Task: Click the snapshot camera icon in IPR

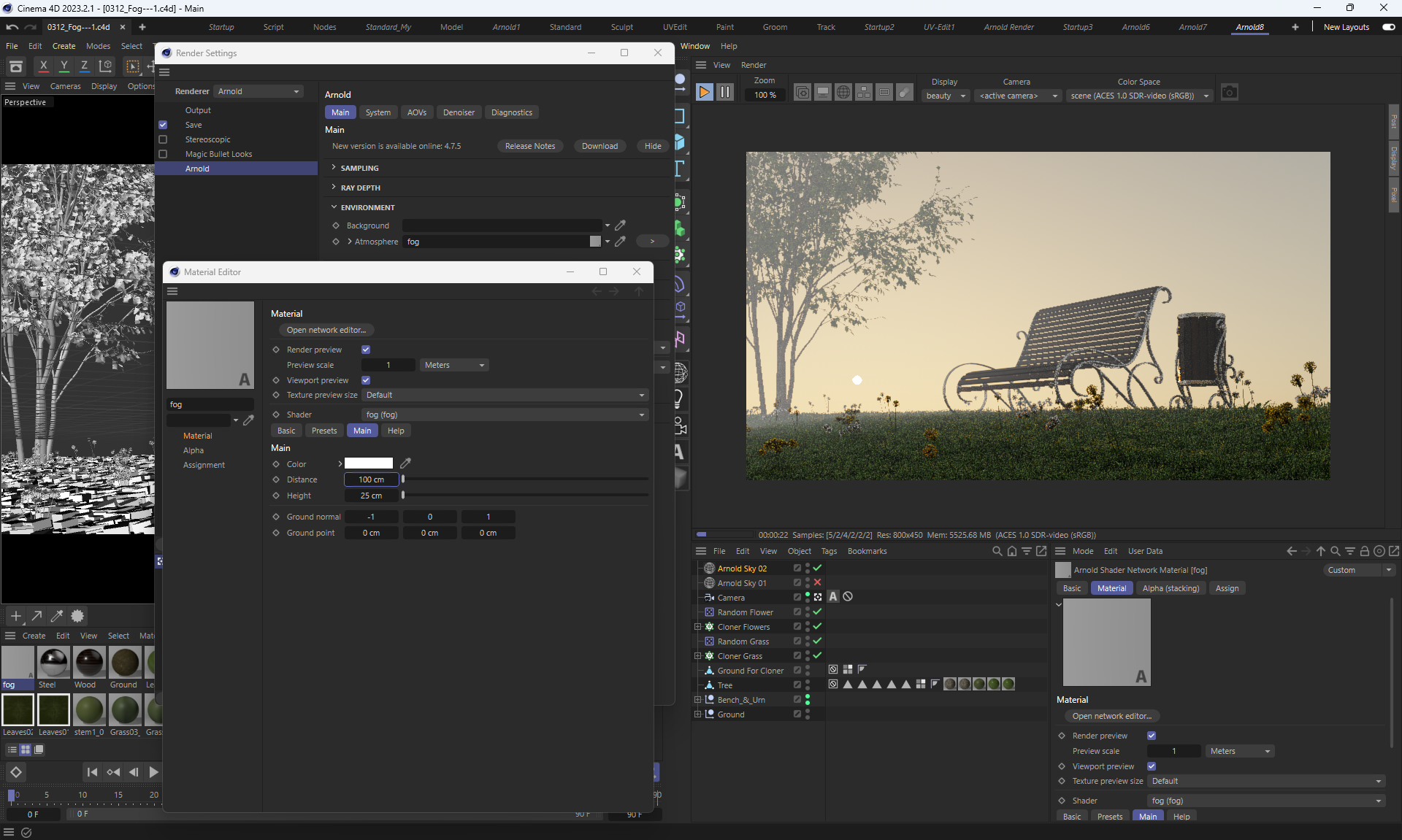Action: [x=1230, y=93]
